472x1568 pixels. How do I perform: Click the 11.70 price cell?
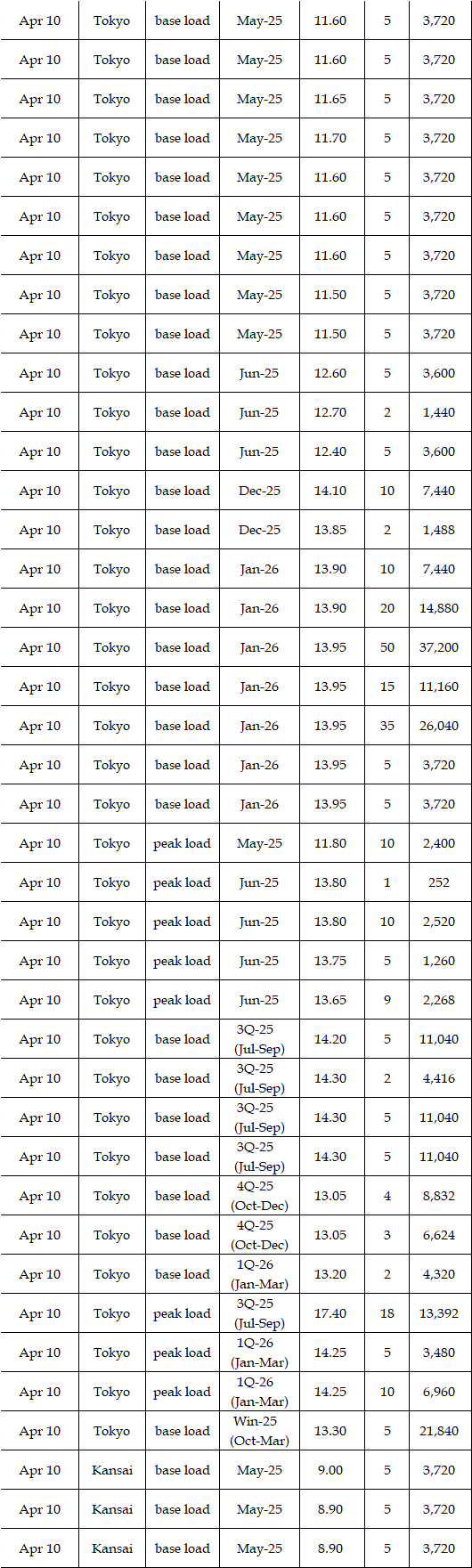331,138
